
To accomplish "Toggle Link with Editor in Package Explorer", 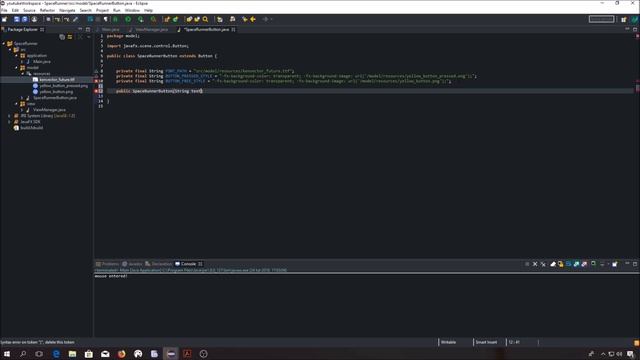I will coord(70,37).
